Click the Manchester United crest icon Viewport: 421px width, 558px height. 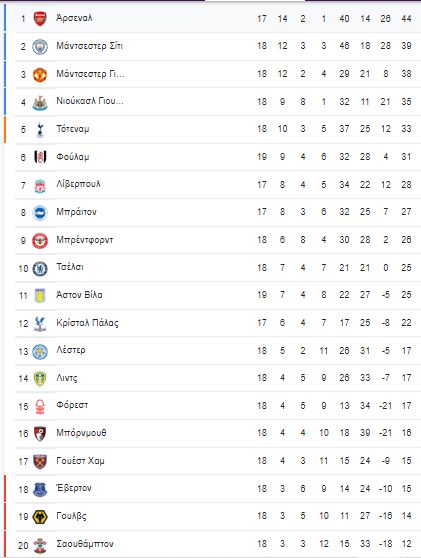[x=40, y=75]
